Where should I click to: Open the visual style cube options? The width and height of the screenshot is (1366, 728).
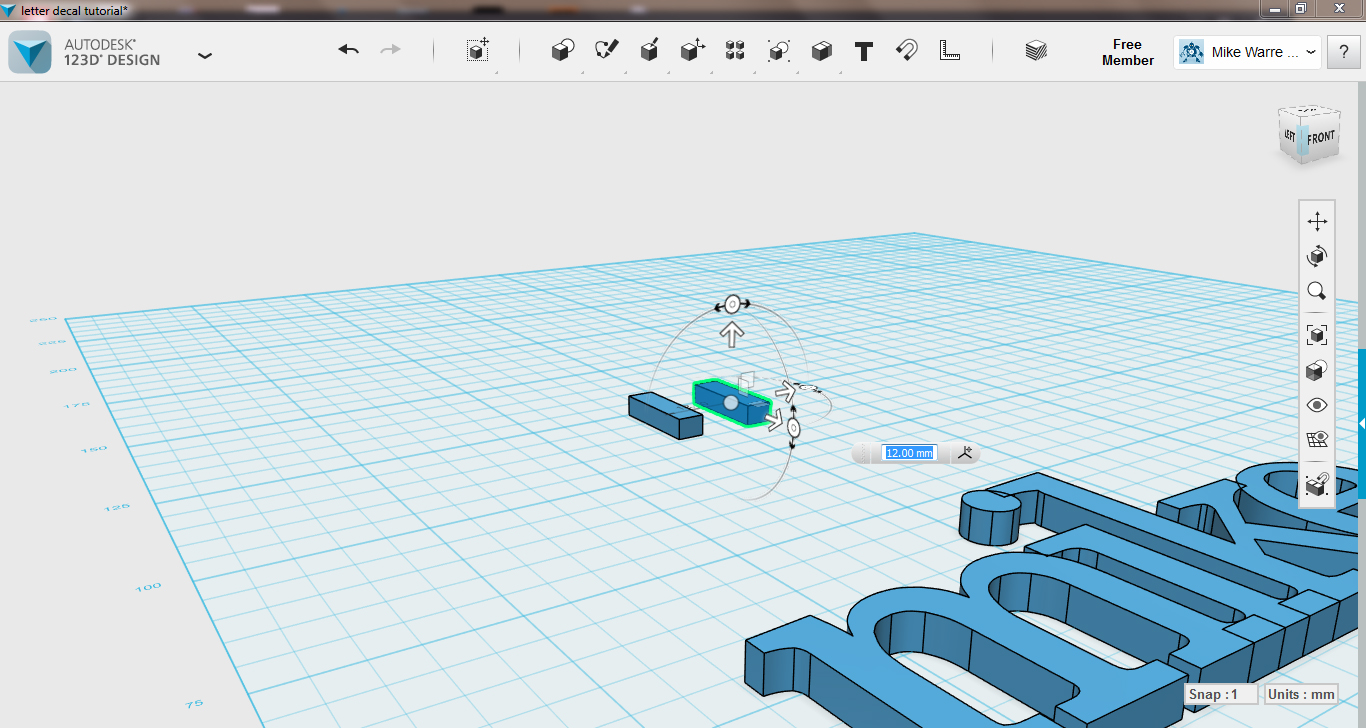(x=1317, y=370)
